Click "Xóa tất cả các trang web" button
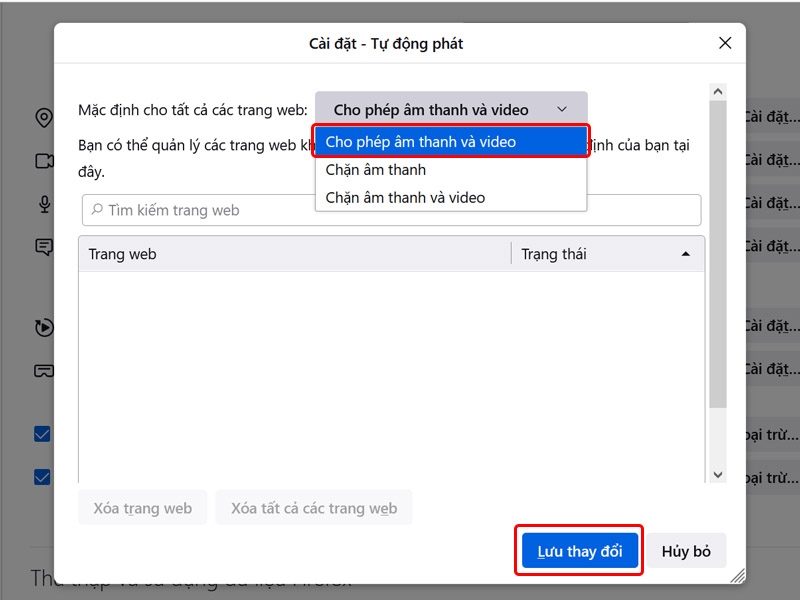The image size is (800, 600). coord(314,508)
